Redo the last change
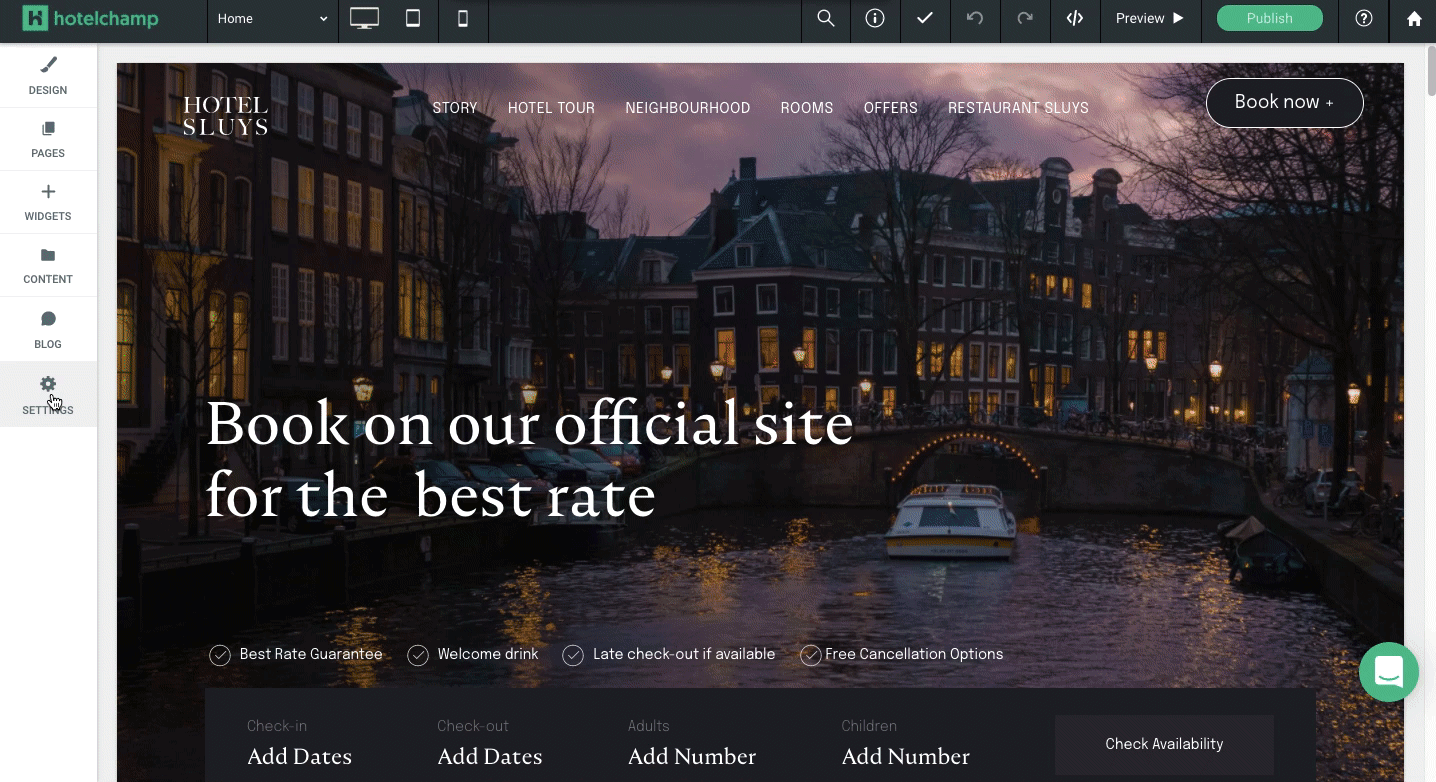This screenshot has height=782, width=1436. click(1025, 18)
